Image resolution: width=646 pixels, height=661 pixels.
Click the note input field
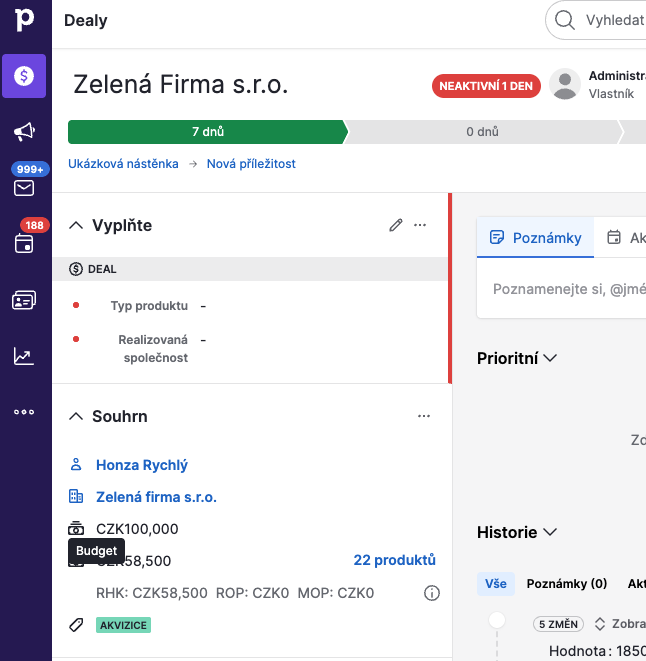click(565, 288)
